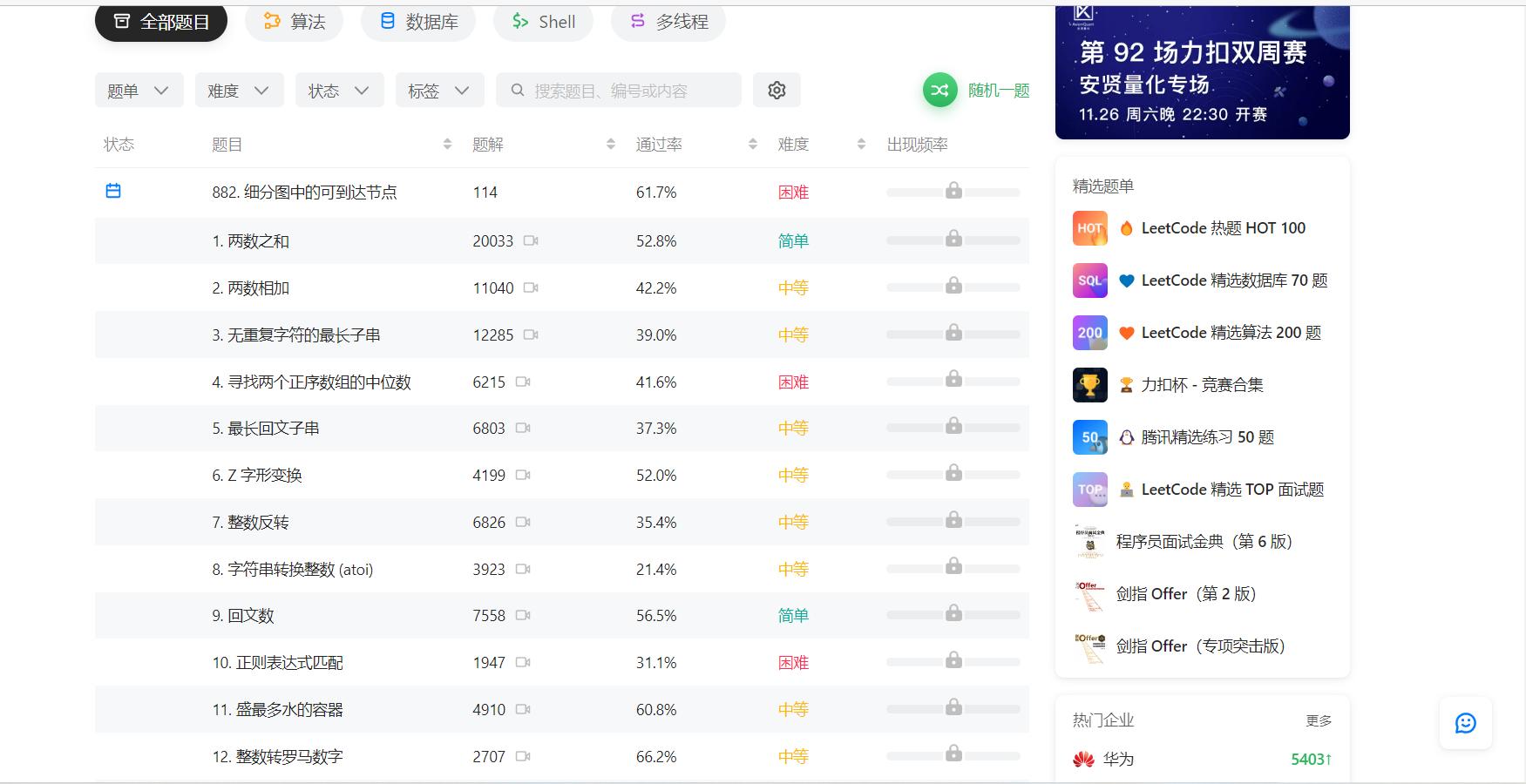Click the calendar status icon for problem 882

(x=113, y=191)
